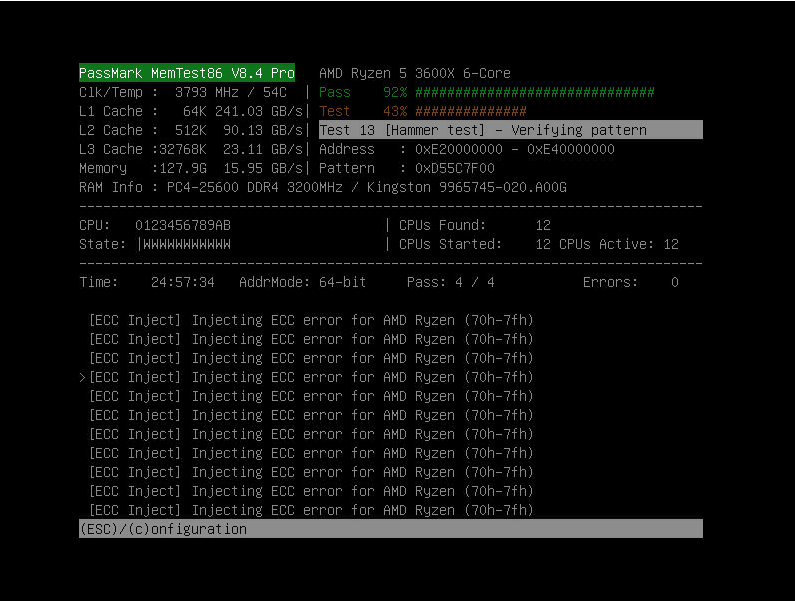
Task: Click the L1 Cache 64K 241.03 GB/s row
Action: 191,111
